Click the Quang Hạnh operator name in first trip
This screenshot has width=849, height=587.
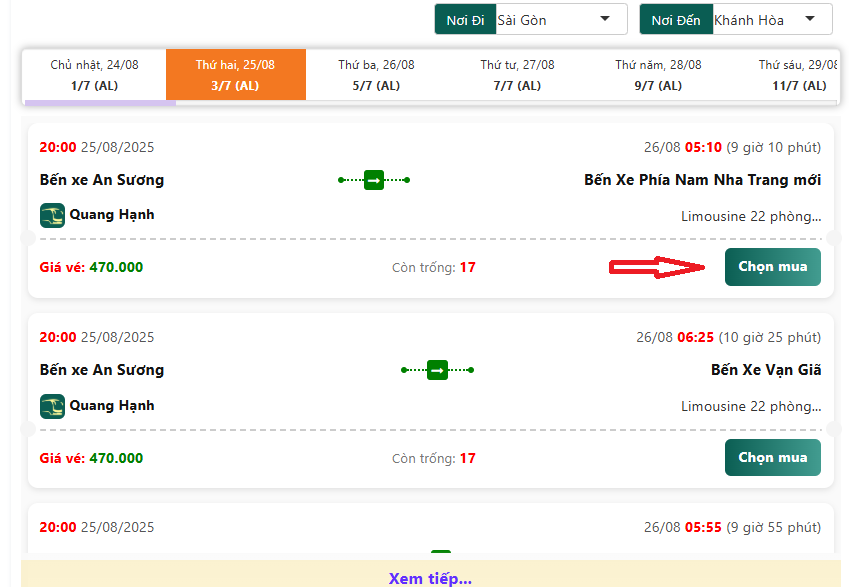[111, 215]
